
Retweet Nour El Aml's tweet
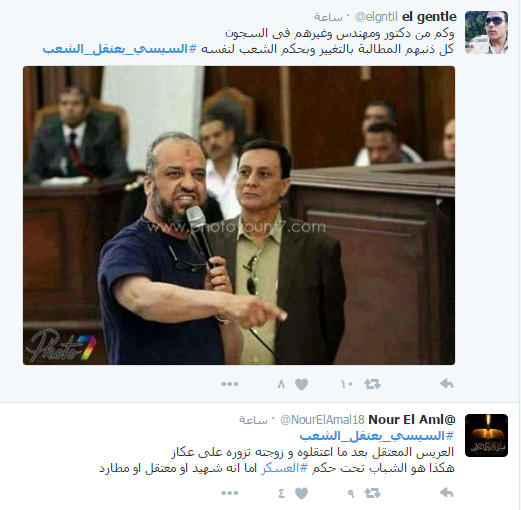coord(372,493)
